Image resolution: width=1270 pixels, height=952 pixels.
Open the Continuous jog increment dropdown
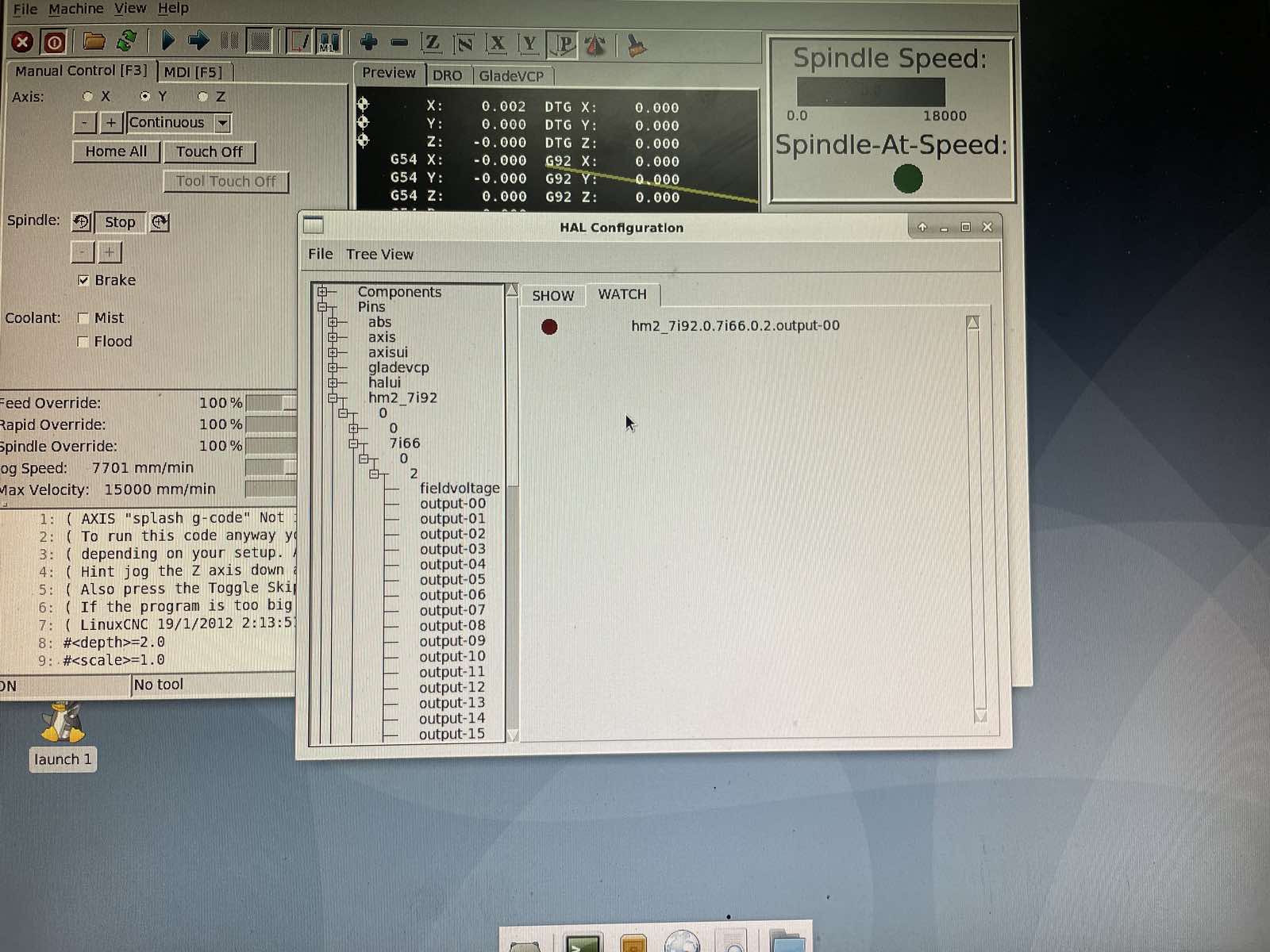point(223,123)
